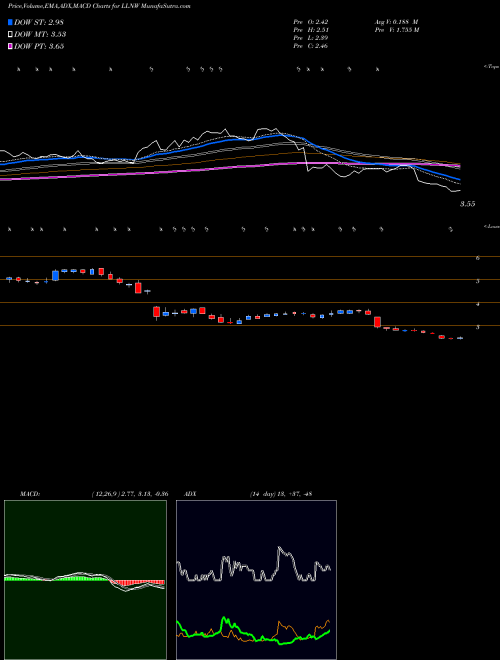This screenshot has width=500, height=660.
Task: Click the 'MACD:' panel heading
Action: 30,494
